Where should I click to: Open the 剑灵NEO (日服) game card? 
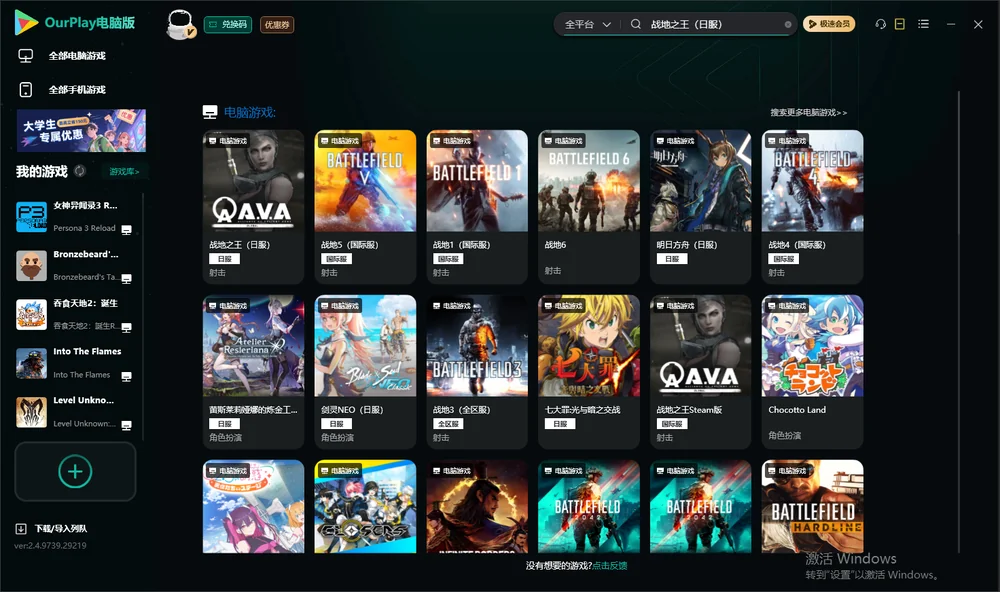tap(365, 371)
